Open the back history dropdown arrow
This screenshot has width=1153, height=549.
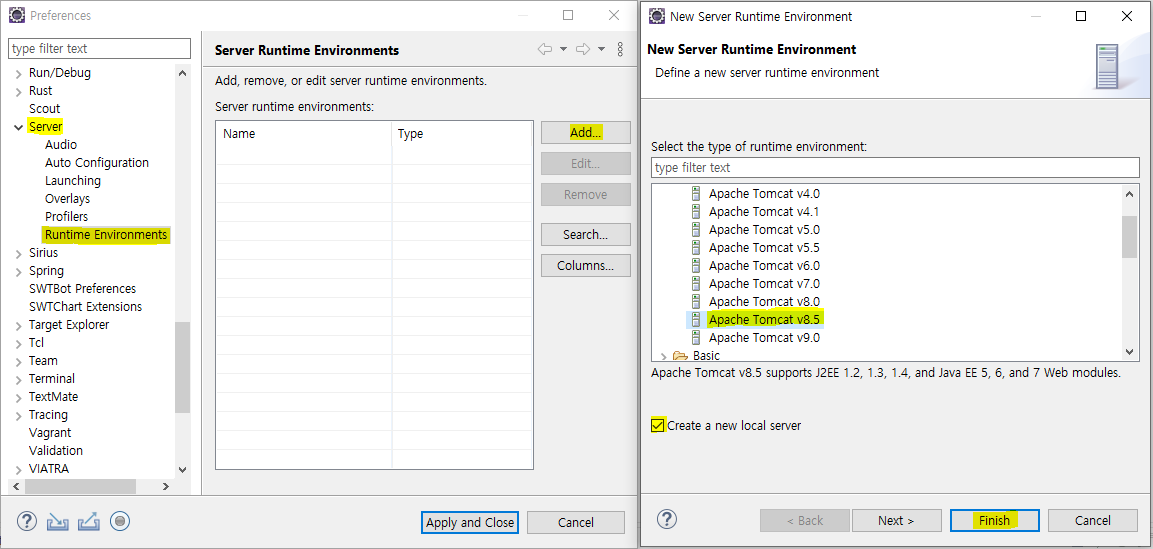click(x=563, y=49)
